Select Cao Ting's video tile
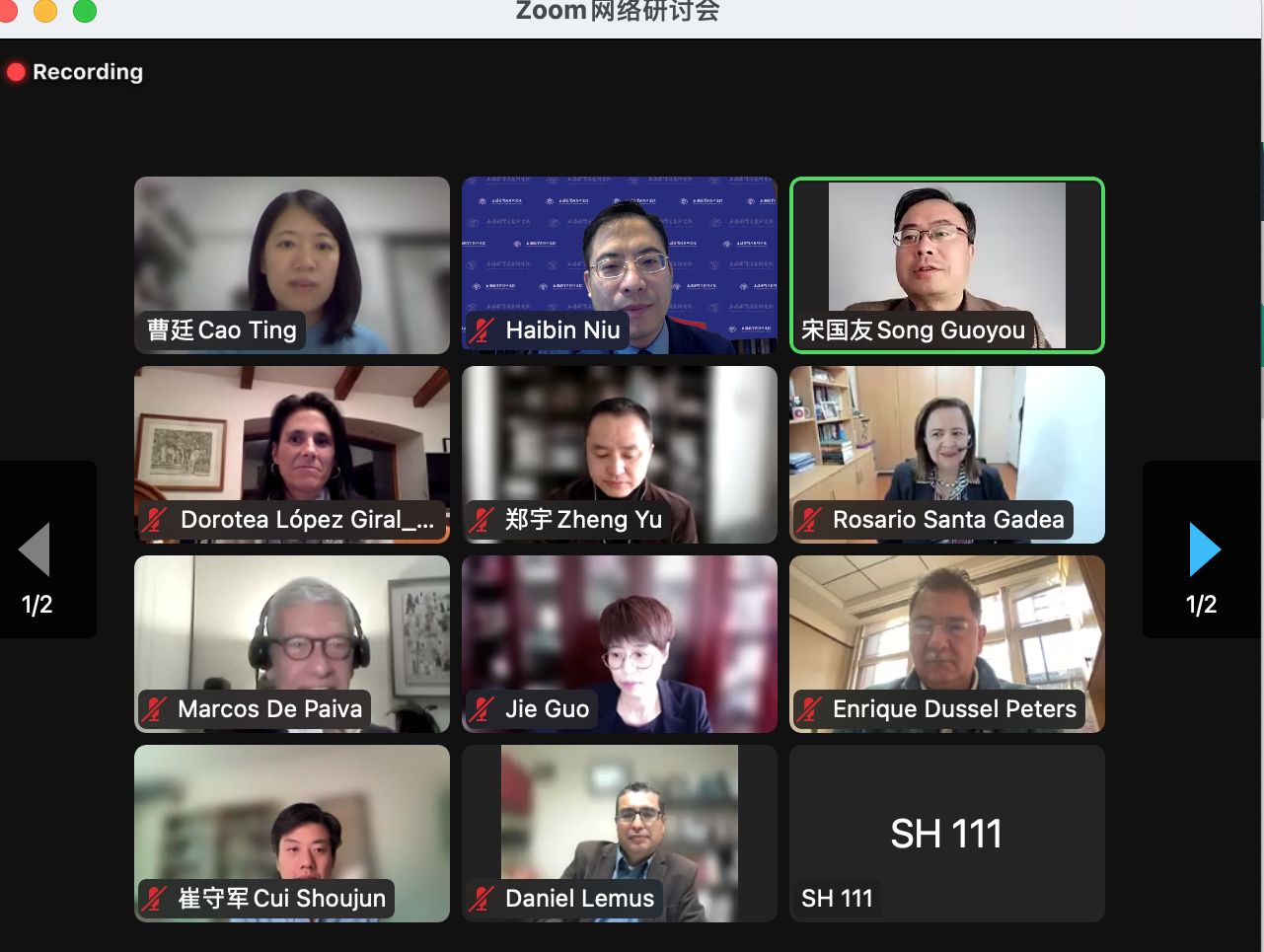The image size is (1264, 952). 292,265
